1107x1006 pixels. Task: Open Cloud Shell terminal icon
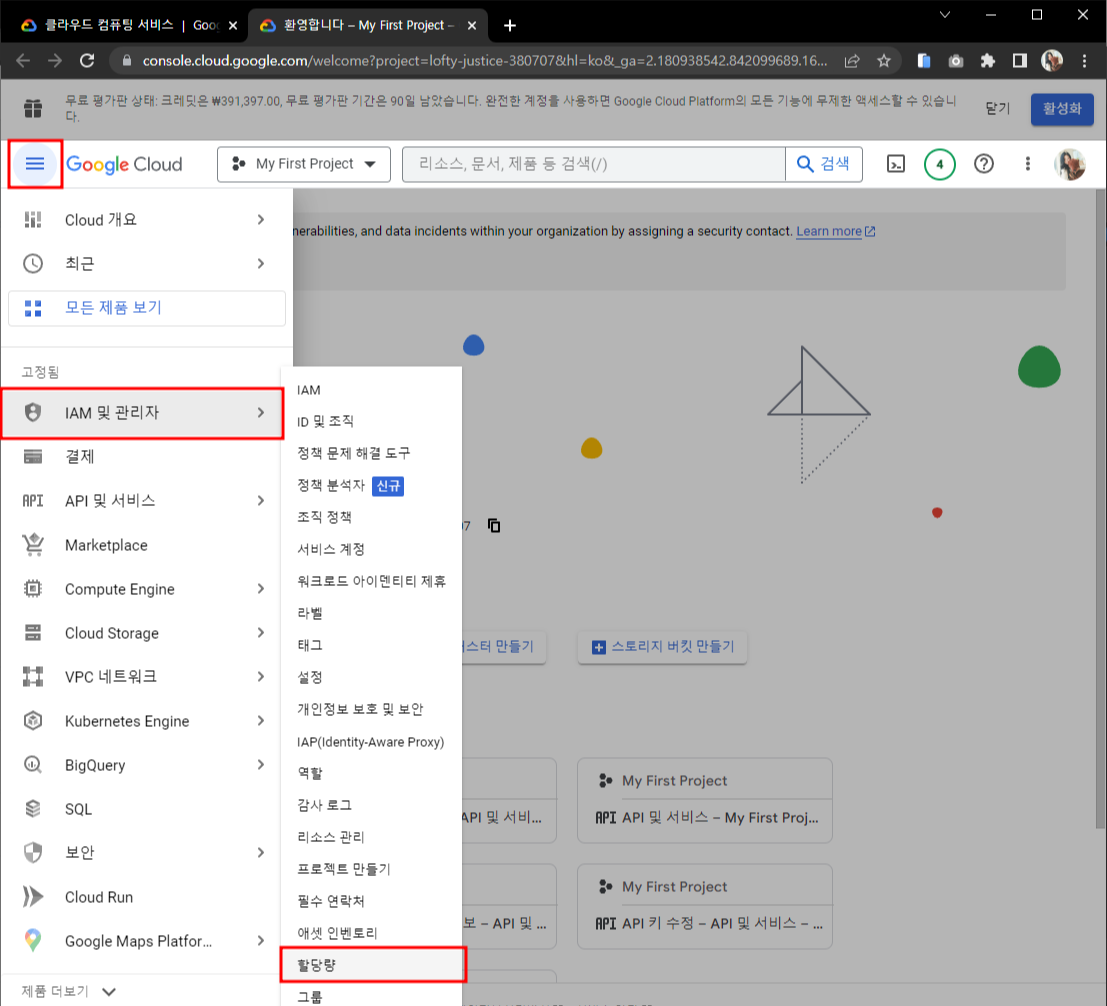click(895, 164)
